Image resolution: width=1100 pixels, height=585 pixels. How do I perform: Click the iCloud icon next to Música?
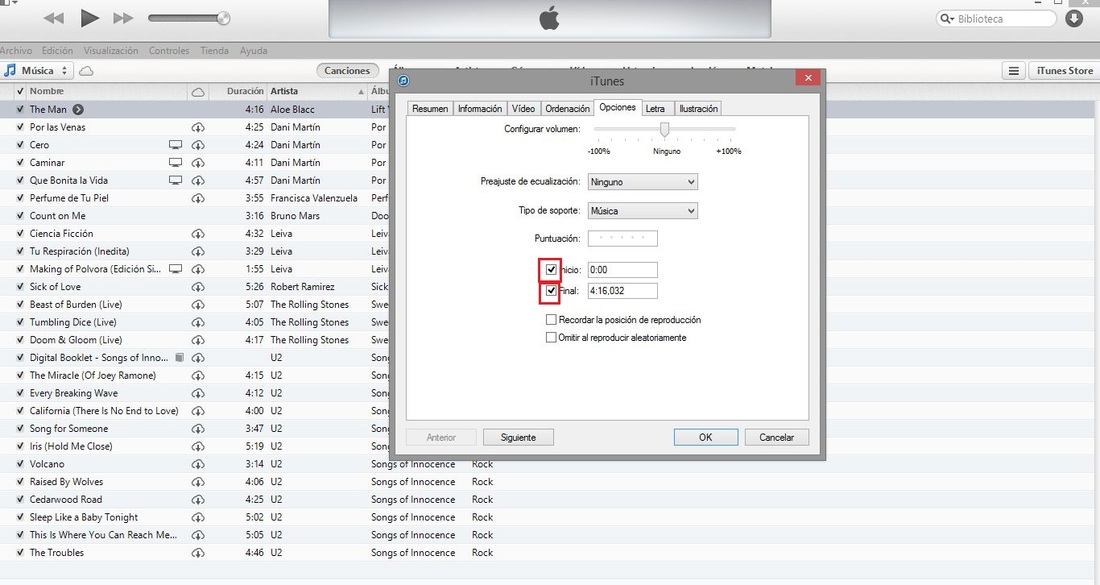tap(86, 71)
